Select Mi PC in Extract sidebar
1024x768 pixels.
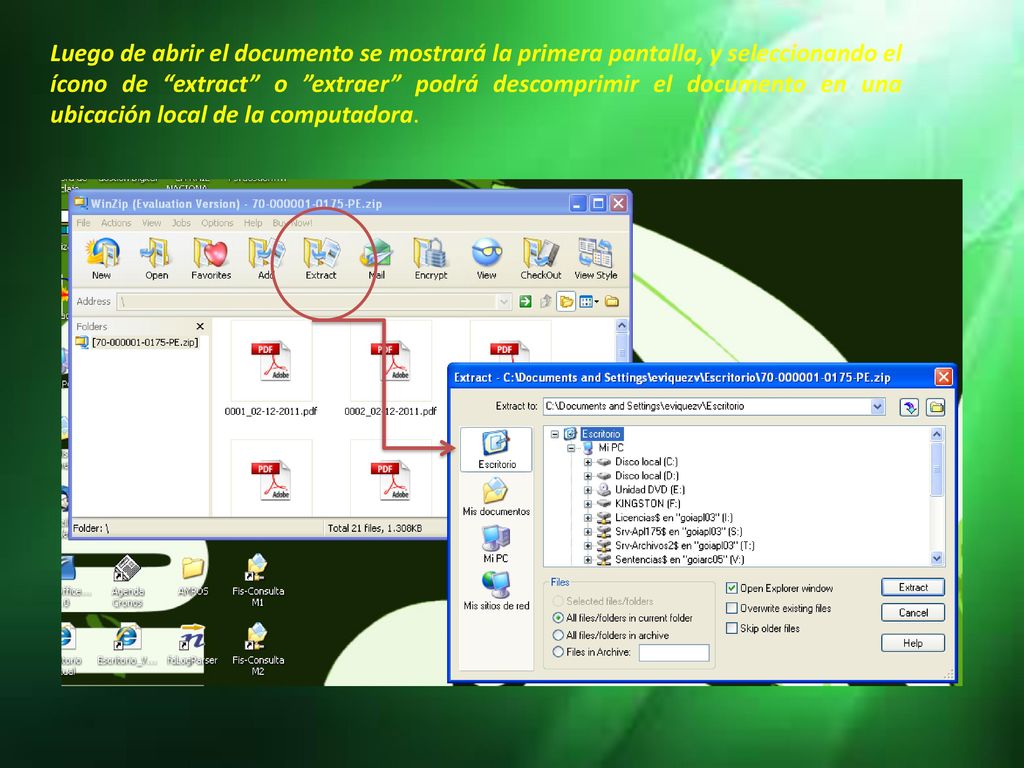tap(496, 544)
